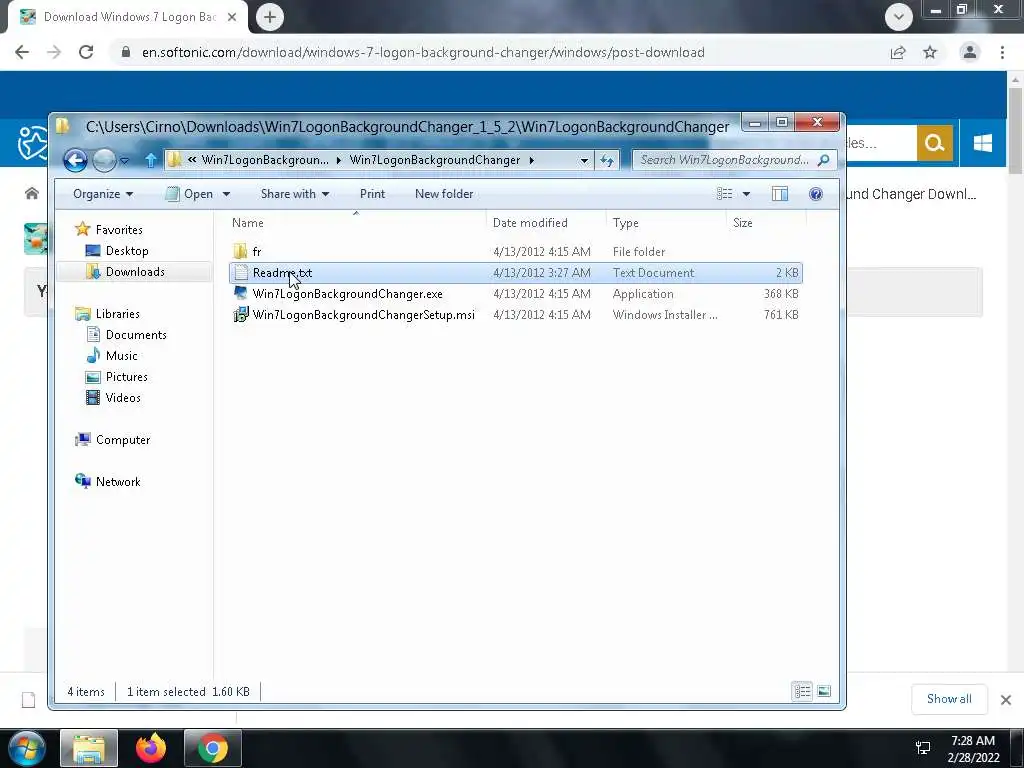Click the Explorer Forward arrow button
The height and width of the screenshot is (768, 1024).
(x=104, y=160)
